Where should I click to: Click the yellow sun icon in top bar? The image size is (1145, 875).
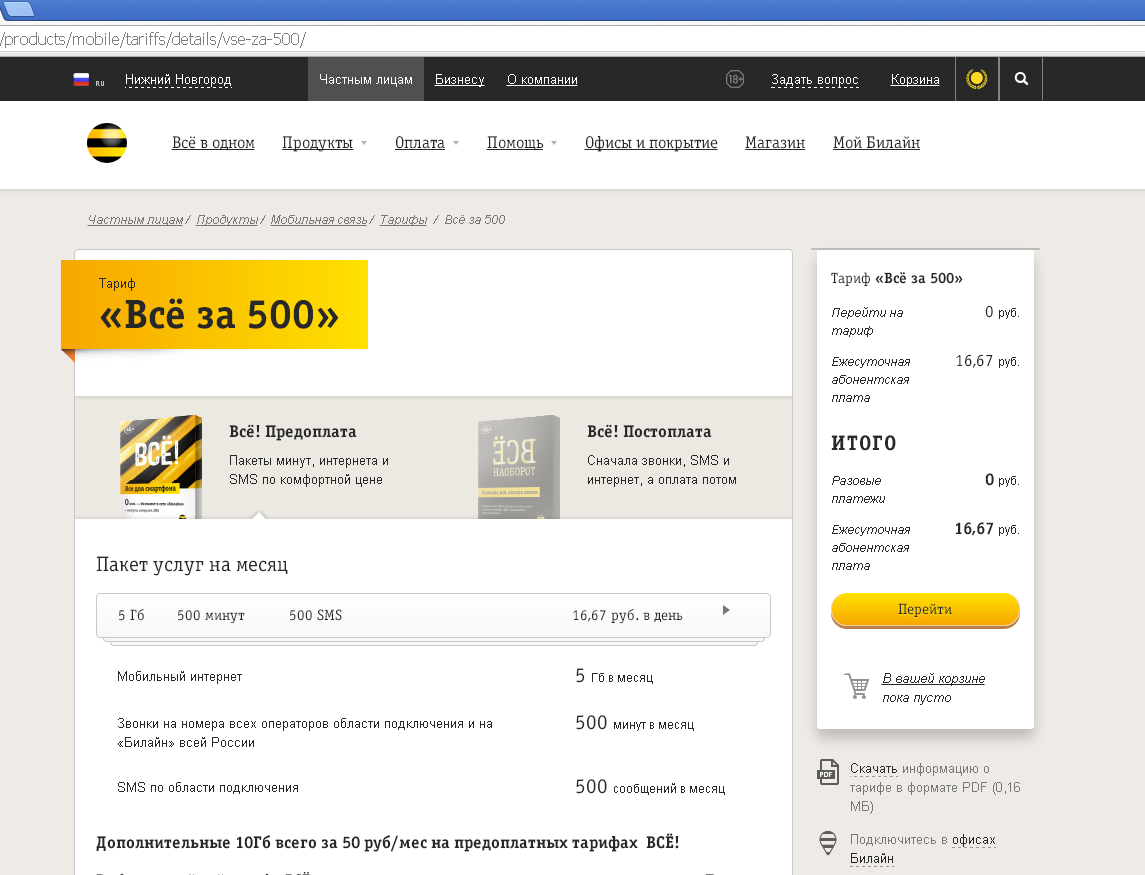(976, 79)
